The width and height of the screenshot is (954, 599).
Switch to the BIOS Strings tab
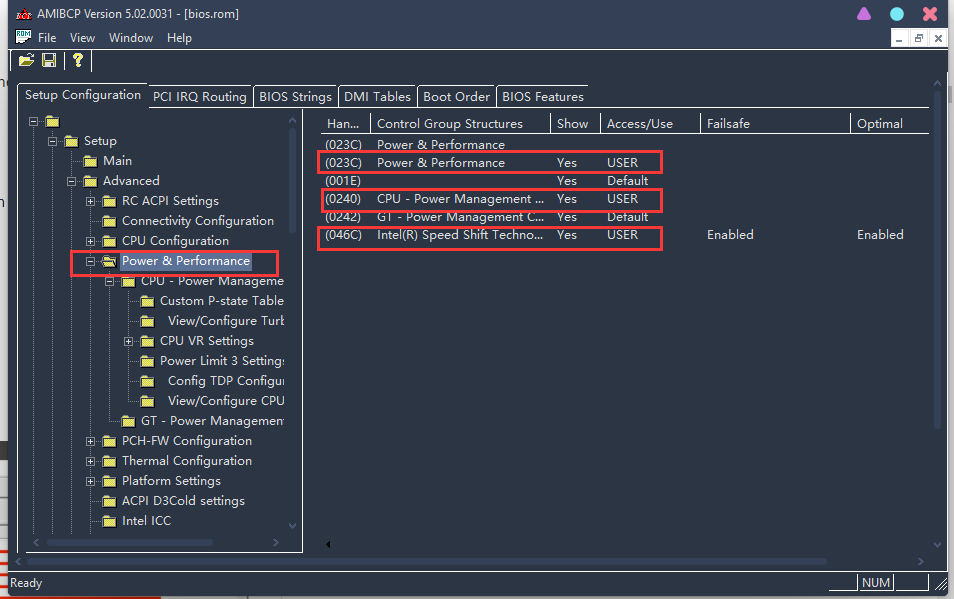tap(295, 97)
